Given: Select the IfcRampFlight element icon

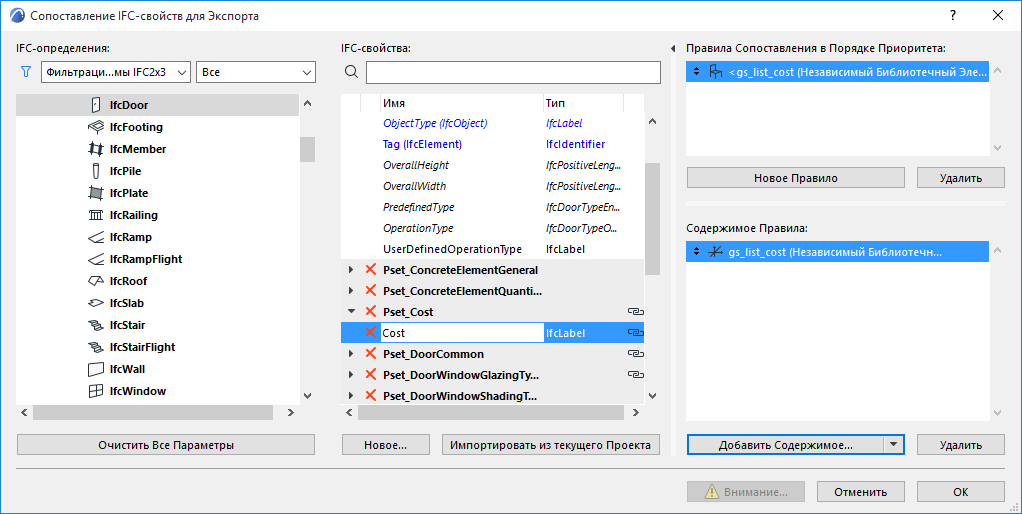Looking at the screenshot, I should [96, 259].
